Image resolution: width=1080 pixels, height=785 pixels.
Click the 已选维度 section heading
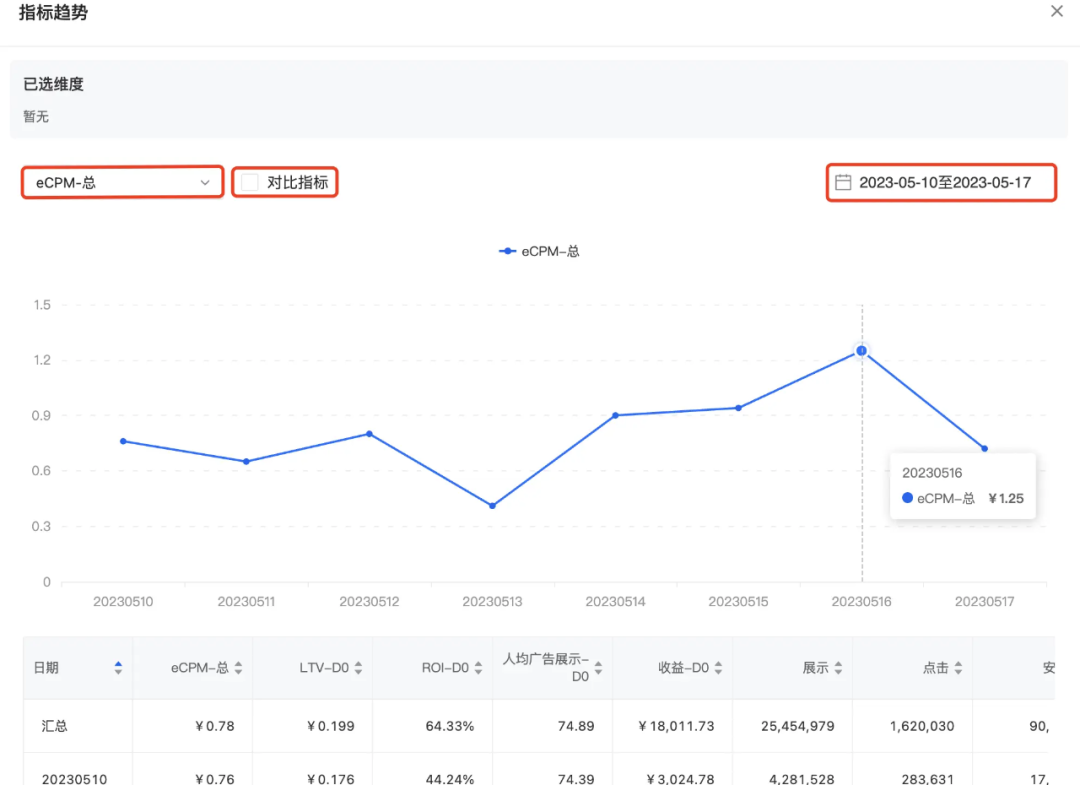[x=53, y=84]
